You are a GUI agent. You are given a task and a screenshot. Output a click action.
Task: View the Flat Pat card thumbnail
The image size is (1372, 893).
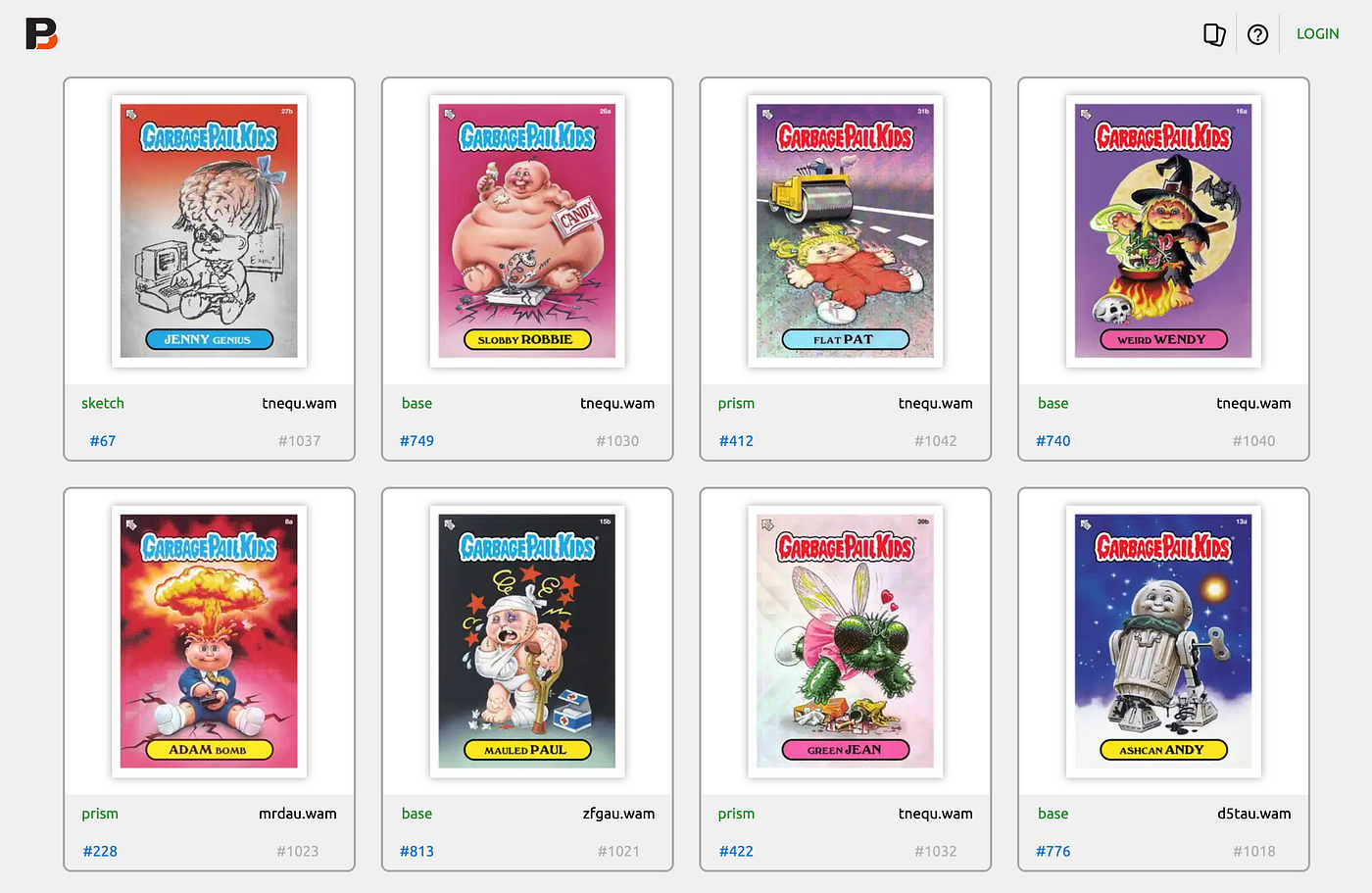(845, 231)
